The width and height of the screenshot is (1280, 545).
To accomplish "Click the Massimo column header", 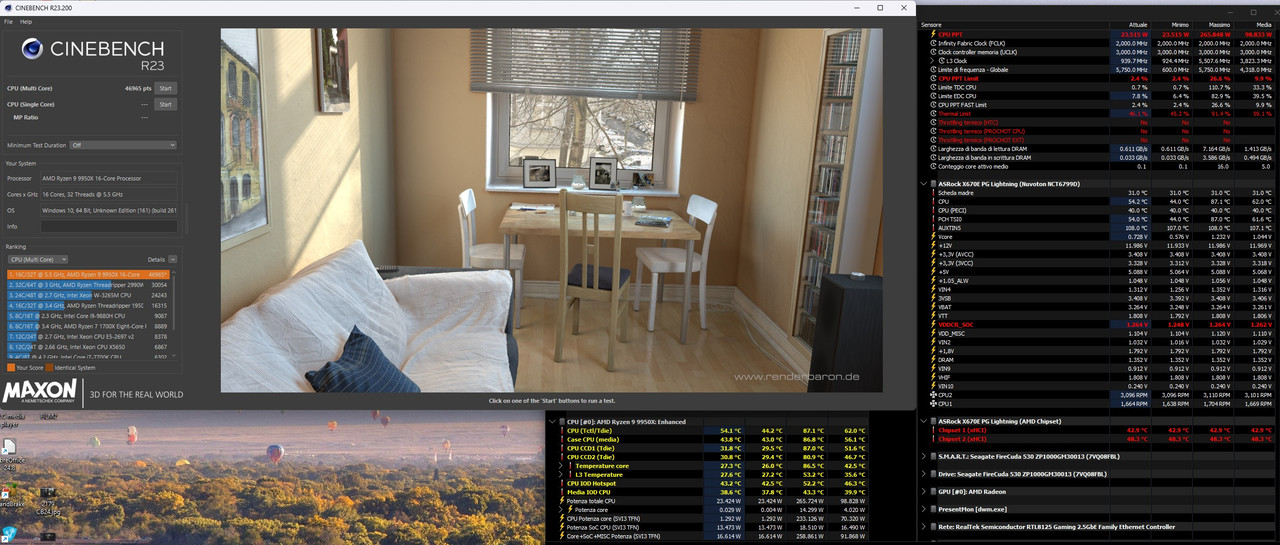I will [x=1219, y=24].
